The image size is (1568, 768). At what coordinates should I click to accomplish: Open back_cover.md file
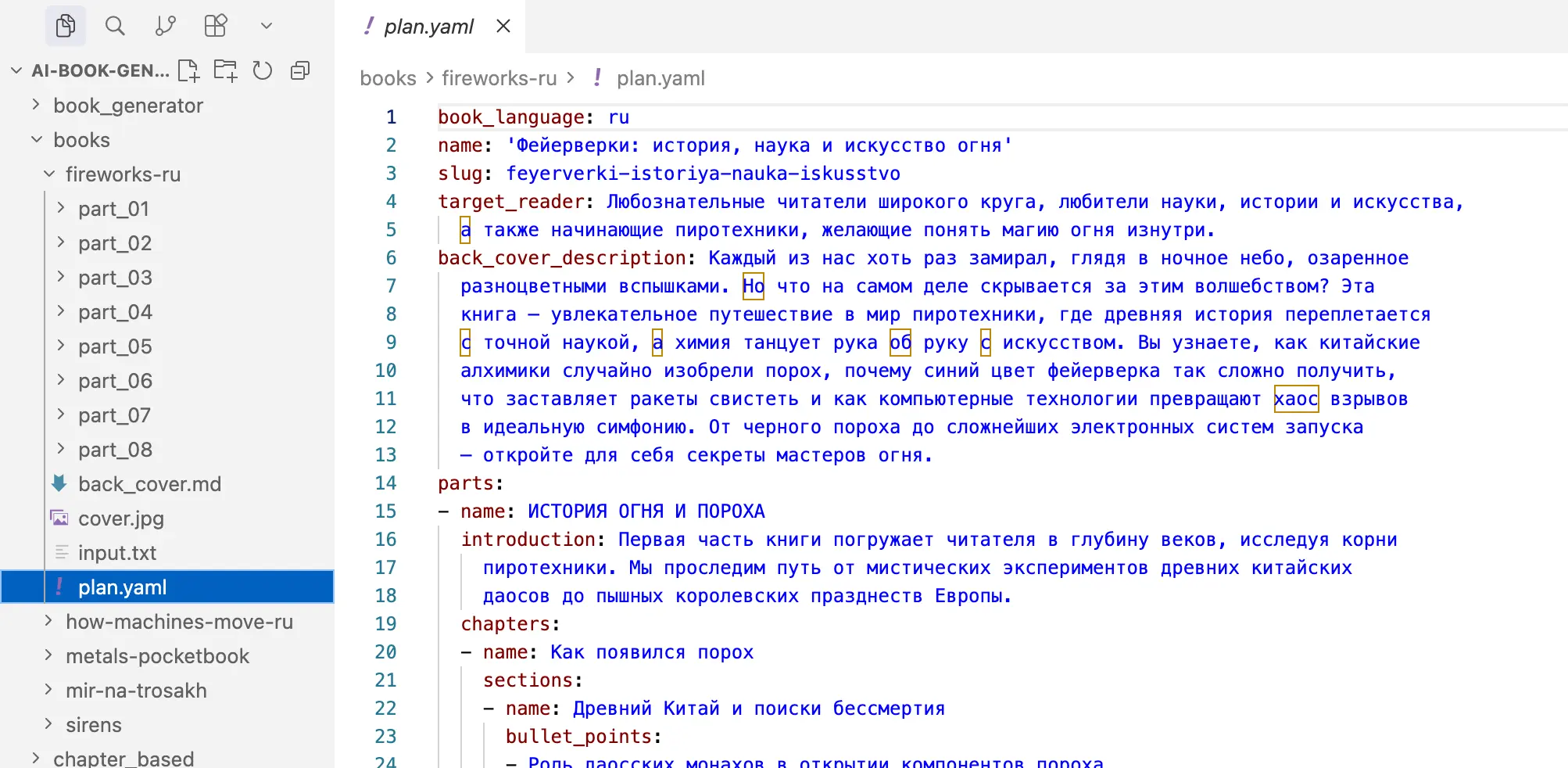tap(149, 484)
